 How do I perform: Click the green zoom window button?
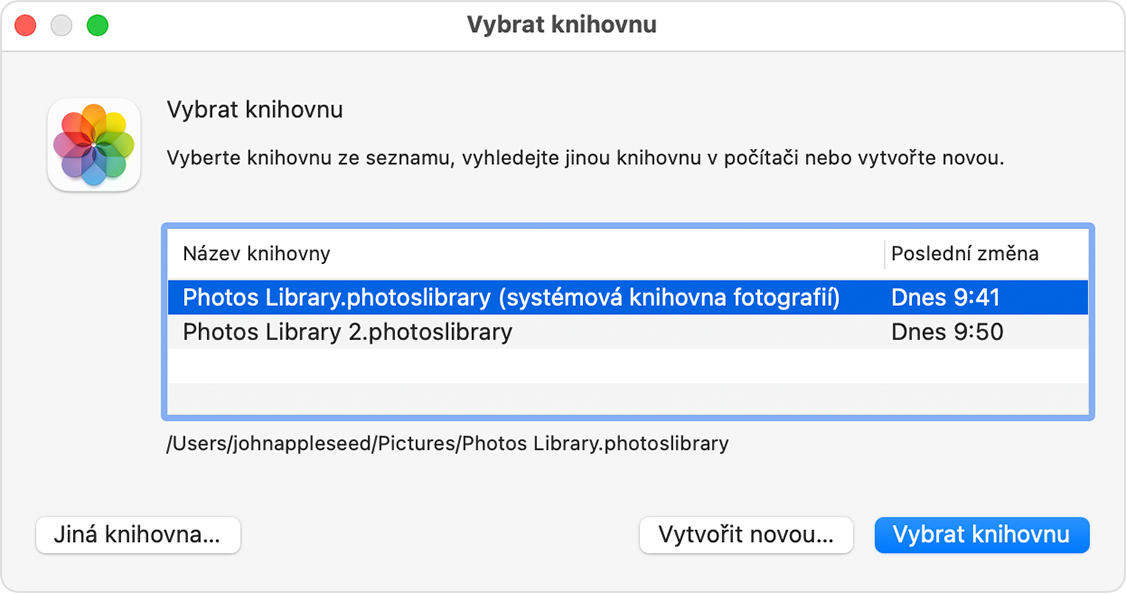97,26
